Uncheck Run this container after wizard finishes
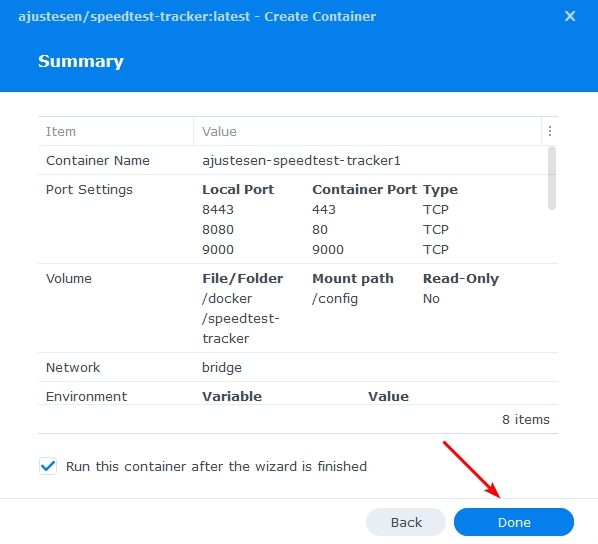The height and width of the screenshot is (544, 598). (x=48, y=466)
